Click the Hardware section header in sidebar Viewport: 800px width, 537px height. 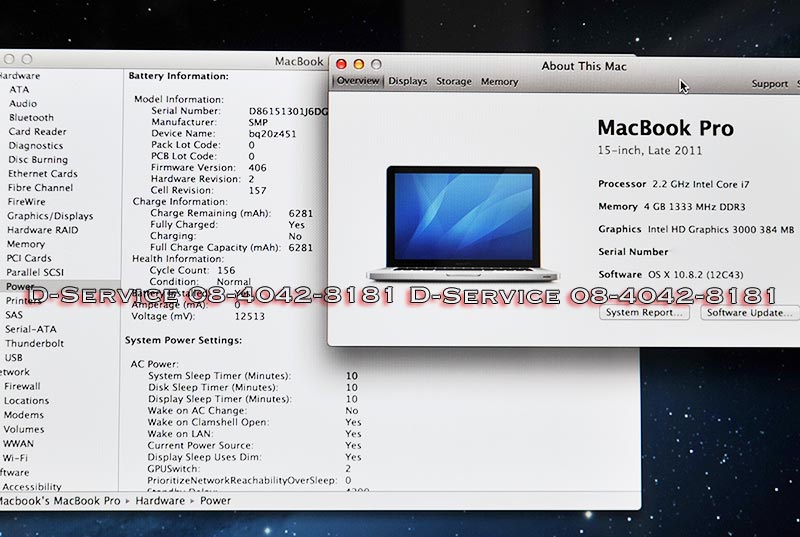pos(20,75)
